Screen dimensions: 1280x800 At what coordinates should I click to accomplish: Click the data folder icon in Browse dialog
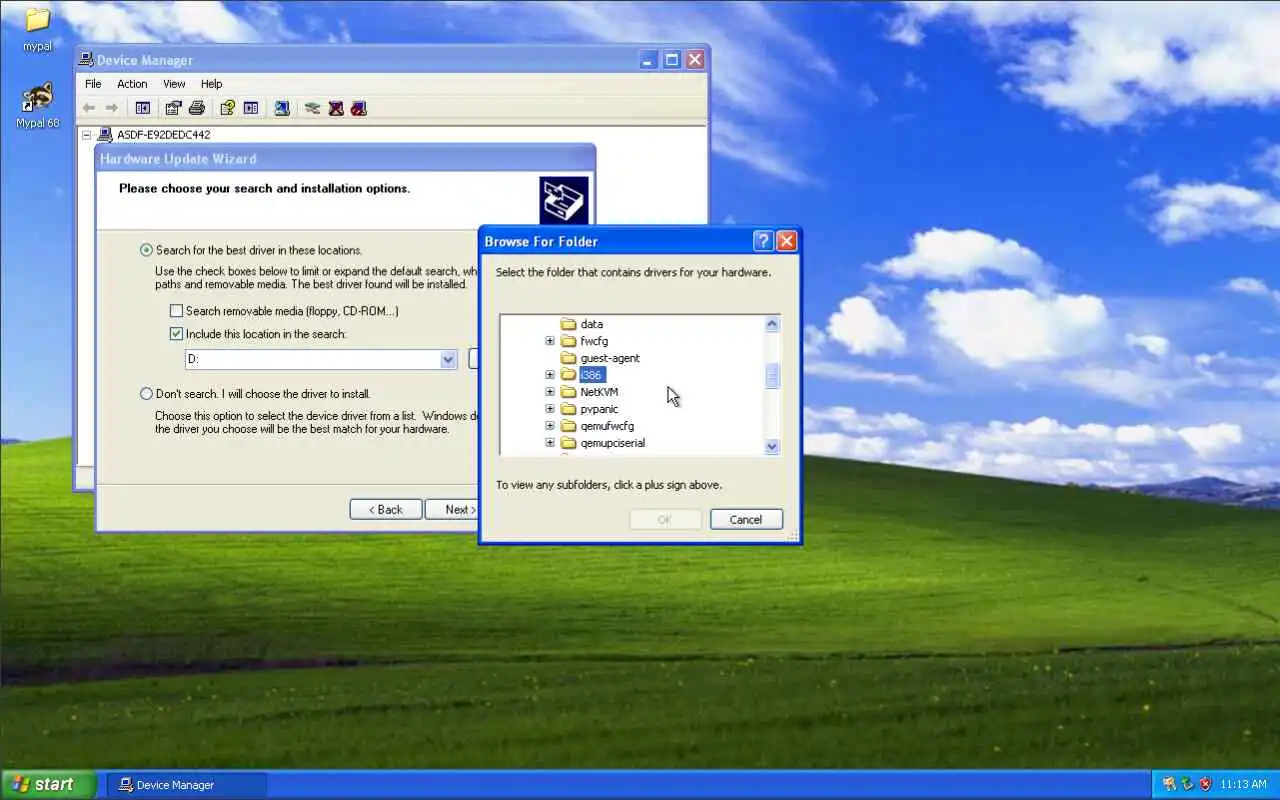[x=569, y=324]
